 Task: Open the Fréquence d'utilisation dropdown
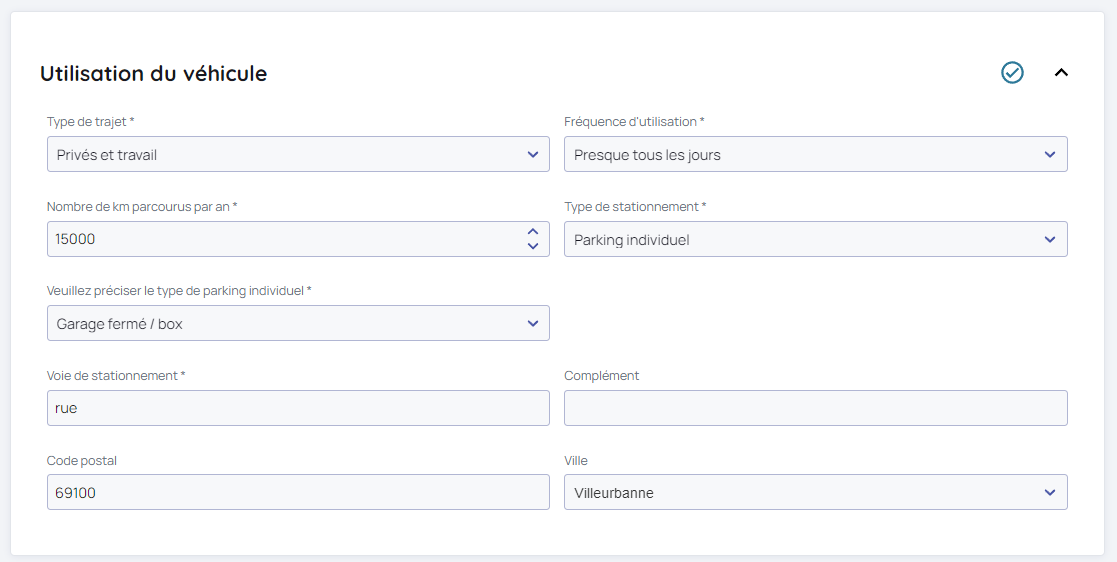815,155
